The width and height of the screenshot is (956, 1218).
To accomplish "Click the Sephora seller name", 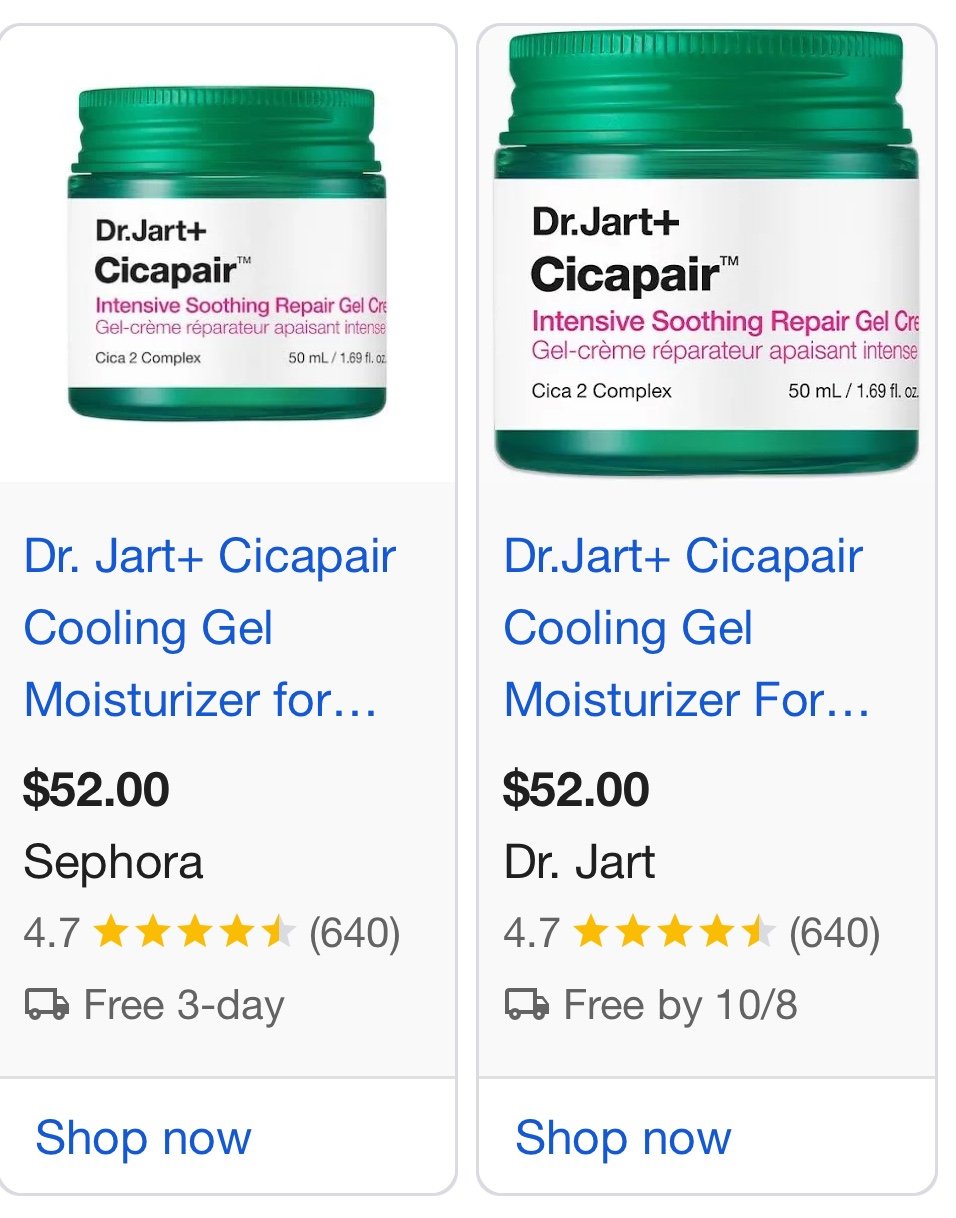I will [113, 862].
